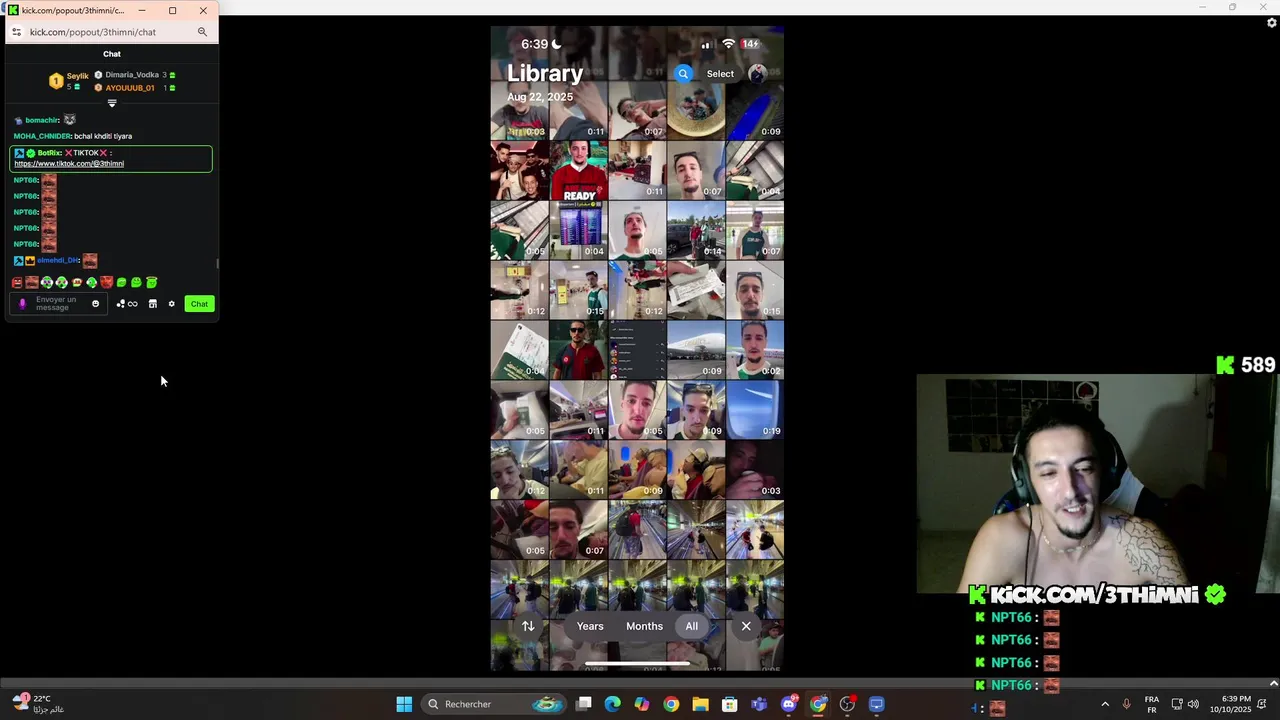
Task: Switch to the Years view
Action: pyautogui.click(x=590, y=626)
